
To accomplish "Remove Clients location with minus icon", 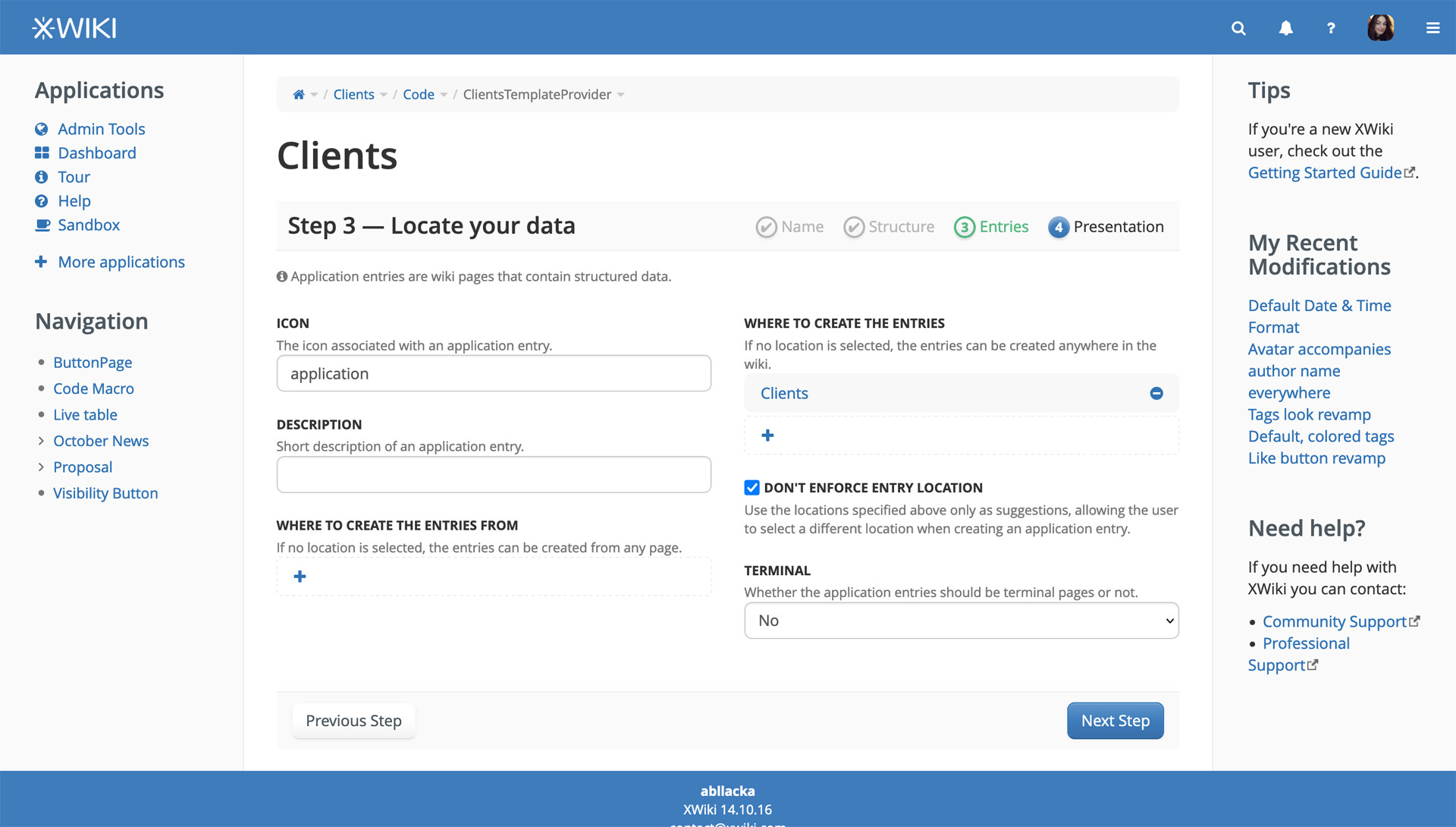I will pyautogui.click(x=1156, y=393).
